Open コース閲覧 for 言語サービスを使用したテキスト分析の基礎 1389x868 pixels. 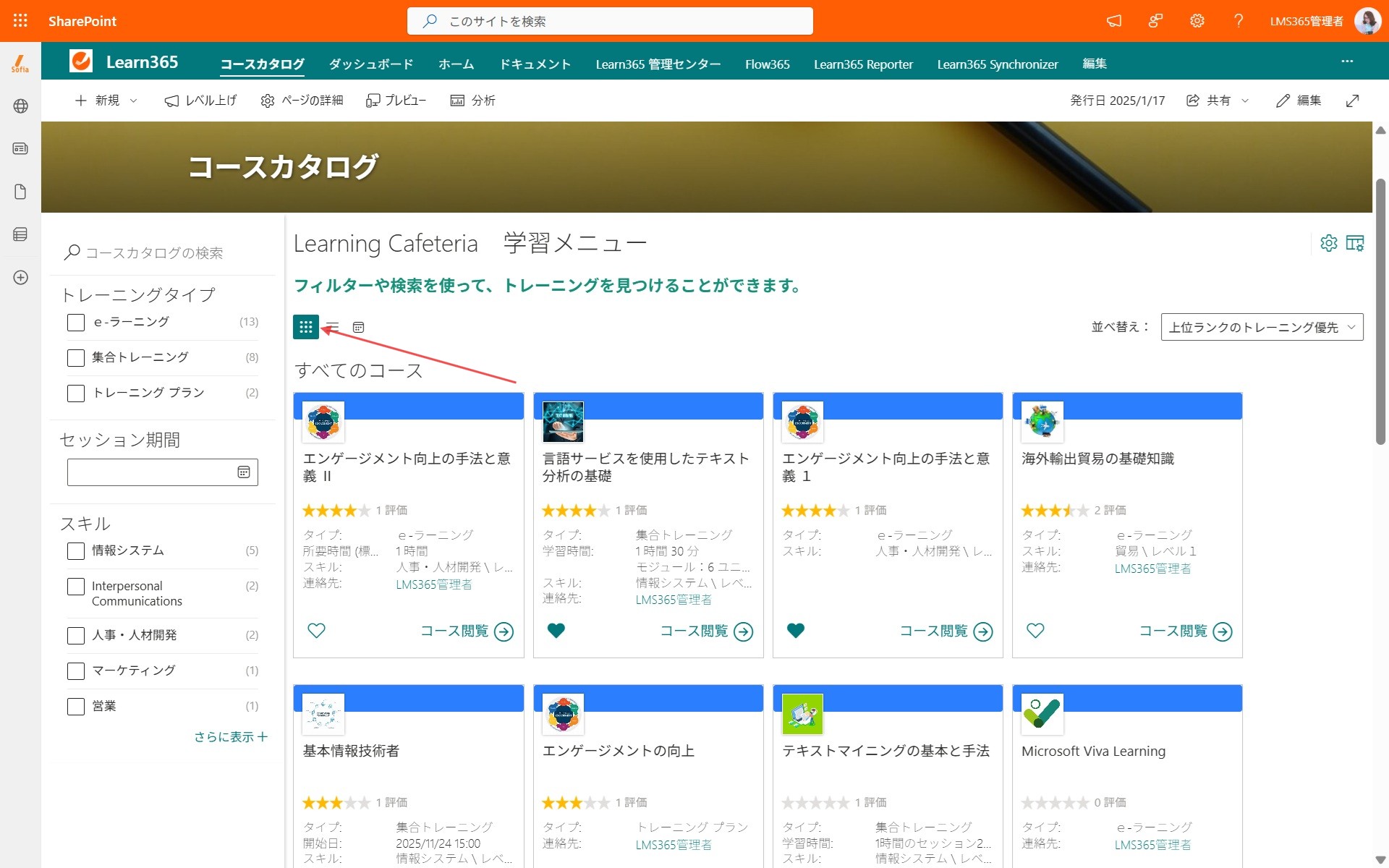(706, 631)
